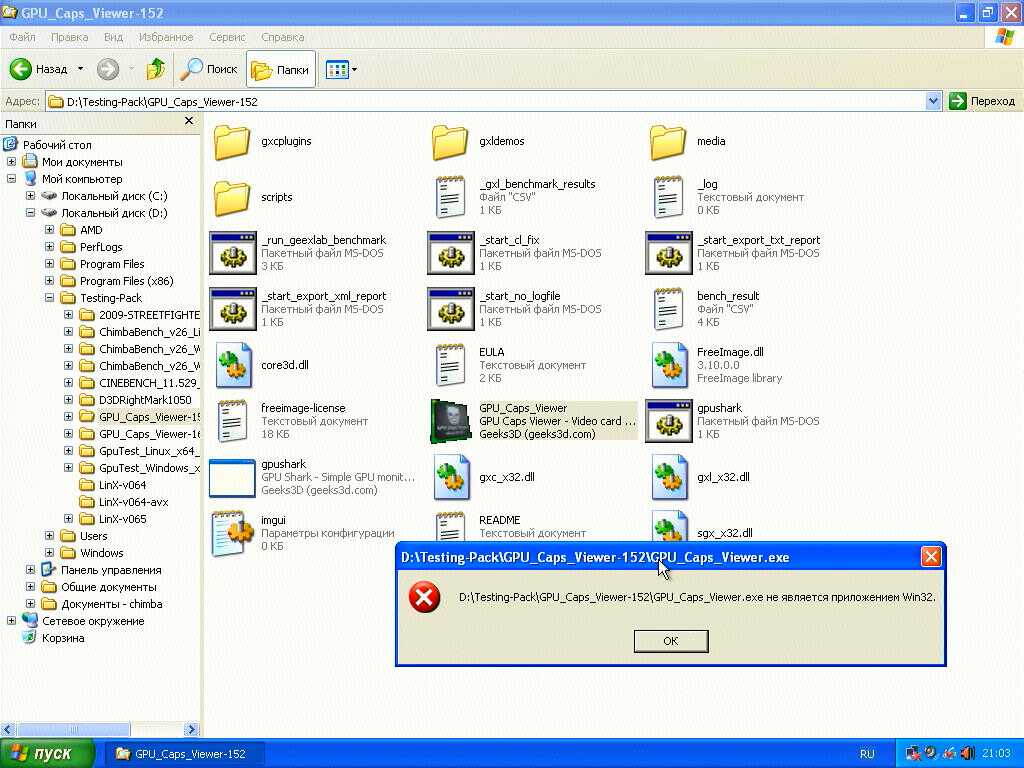This screenshot has width=1024, height=768.
Task: Open the media folder icon
Action: click(x=669, y=142)
